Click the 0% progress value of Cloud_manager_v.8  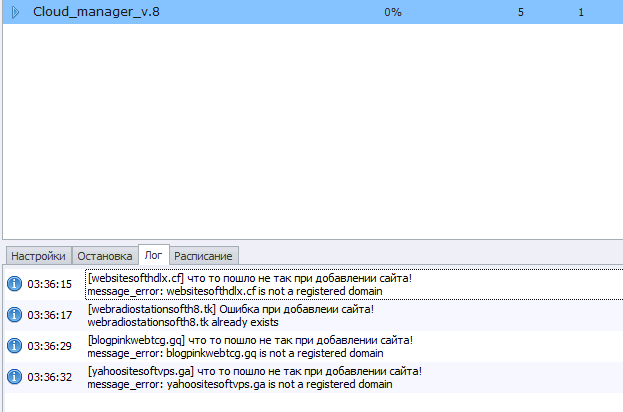click(393, 12)
